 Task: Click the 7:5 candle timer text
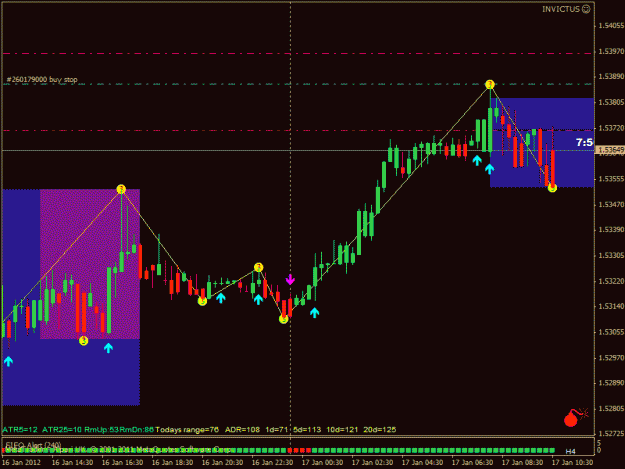tap(584, 142)
